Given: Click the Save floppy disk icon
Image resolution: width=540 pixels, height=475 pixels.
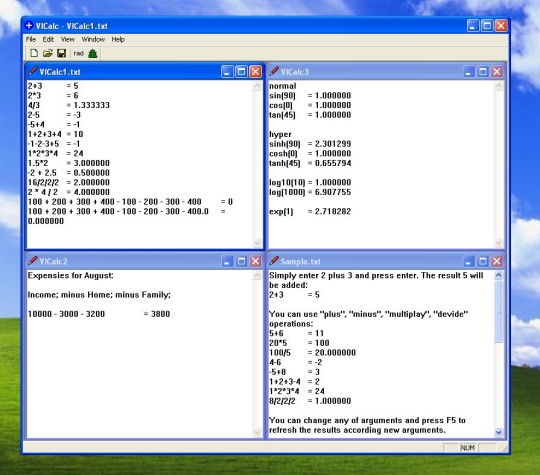Looking at the screenshot, I should point(61,53).
